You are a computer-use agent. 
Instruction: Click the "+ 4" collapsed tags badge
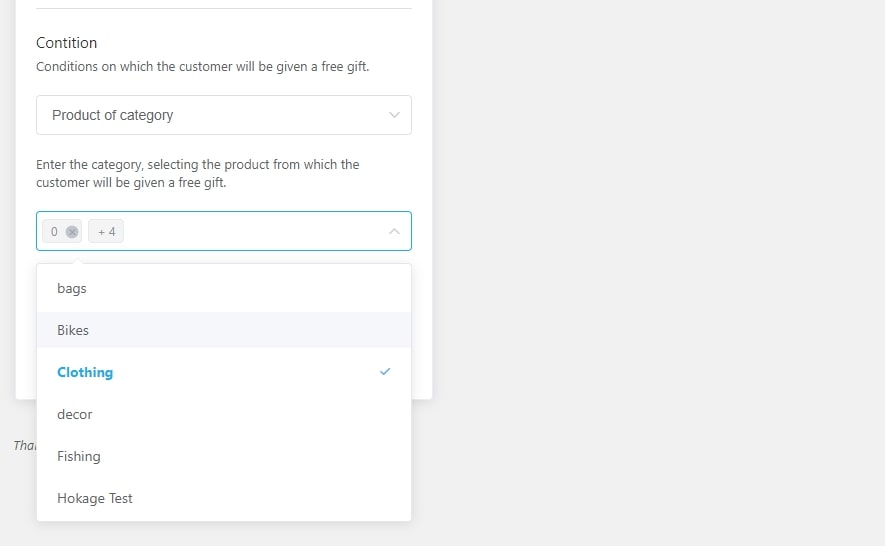[x=106, y=232]
